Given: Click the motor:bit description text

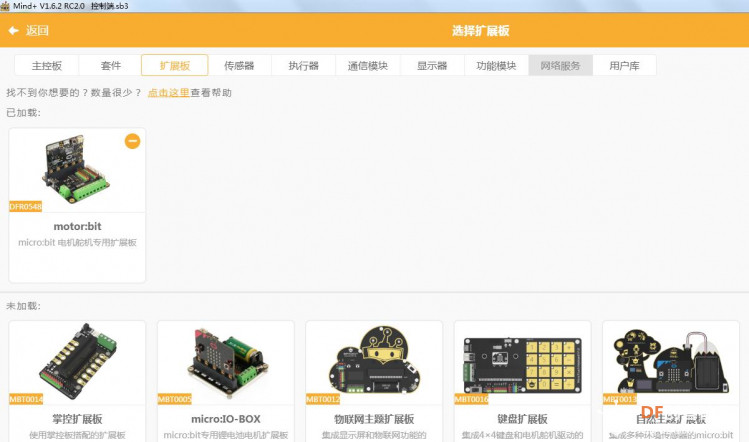Looking at the screenshot, I should click(x=77, y=242).
